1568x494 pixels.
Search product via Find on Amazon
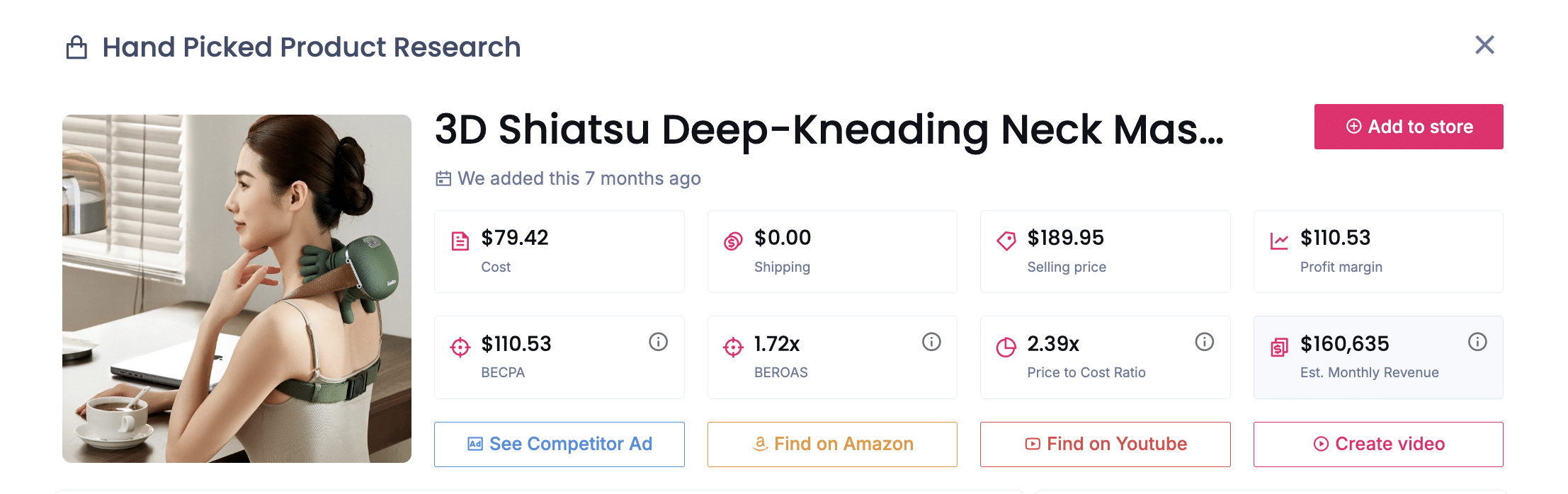click(832, 444)
